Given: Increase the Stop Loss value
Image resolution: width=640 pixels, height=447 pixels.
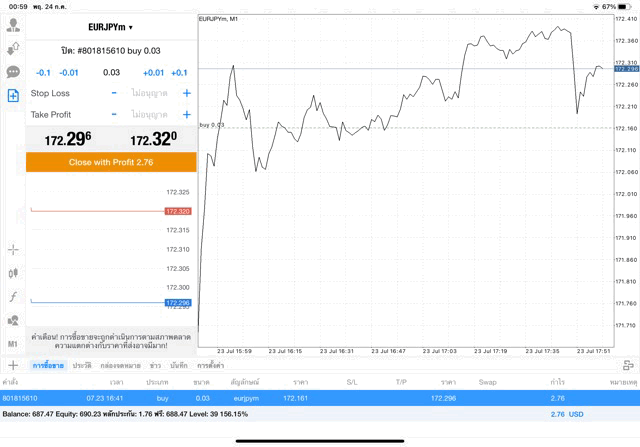Looking at the screenshot, I should pos(186,93).
